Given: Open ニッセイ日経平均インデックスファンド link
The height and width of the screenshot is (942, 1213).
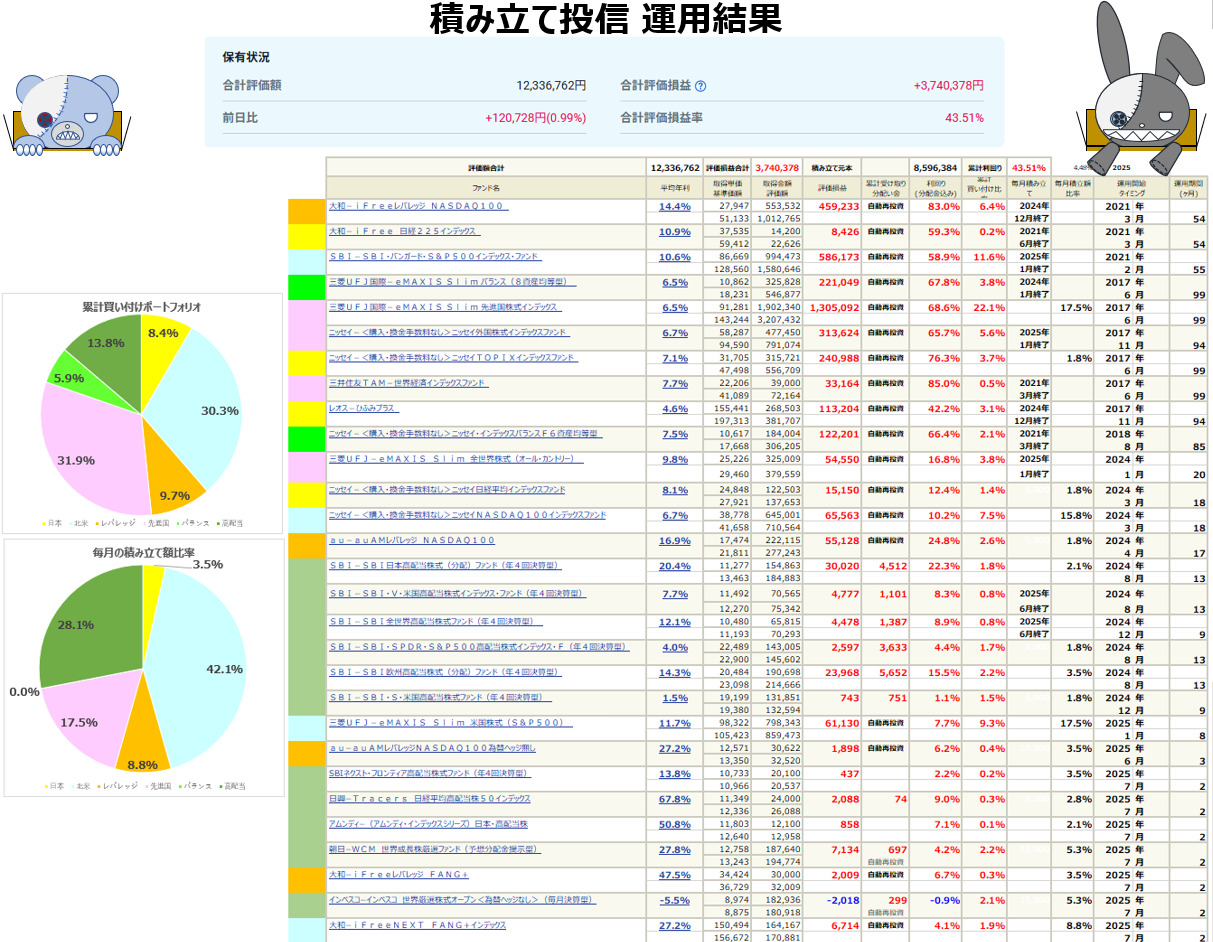Looking at the screenshot, I should tap(447, 490).
